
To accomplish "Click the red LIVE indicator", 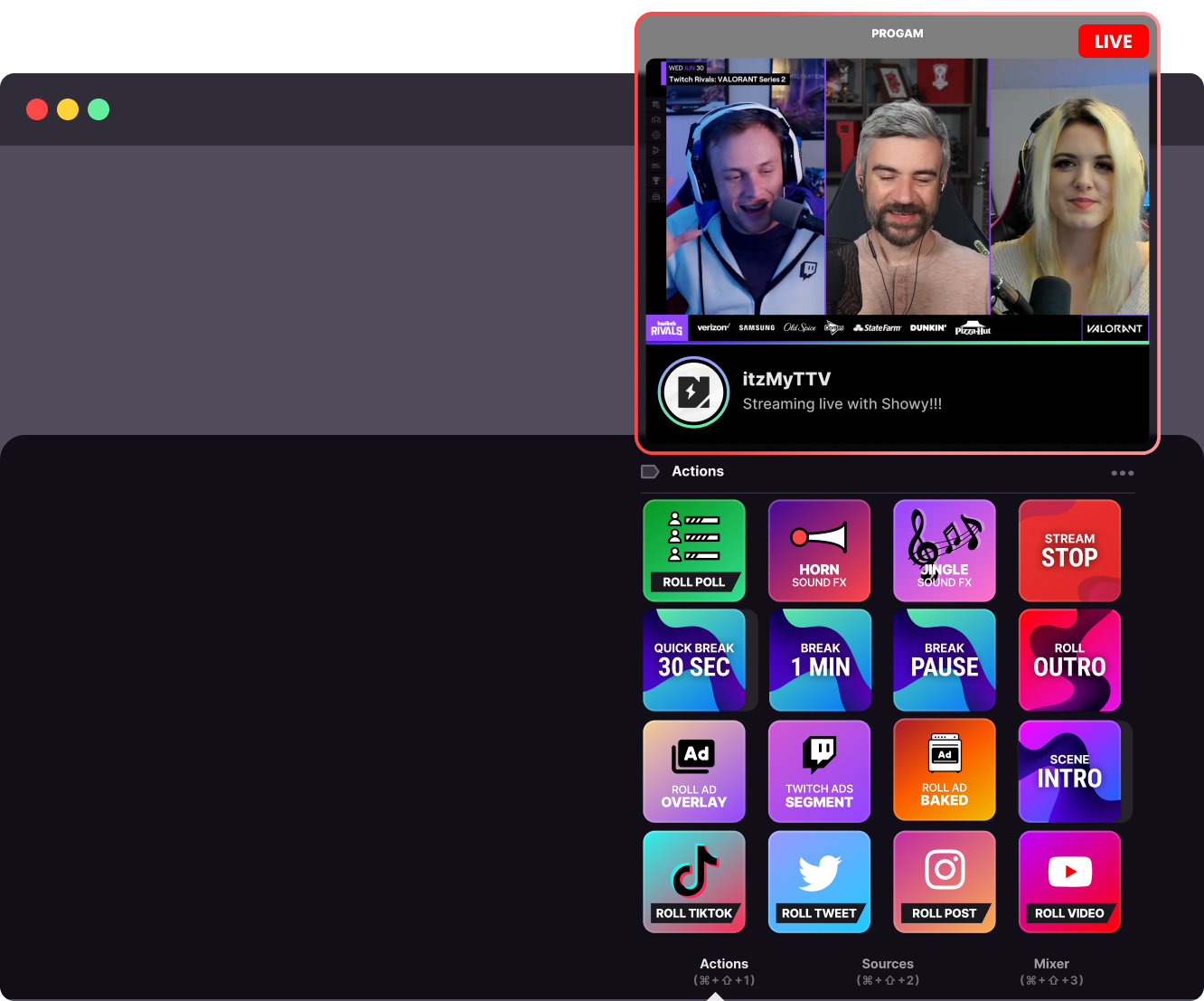I will point(1113,42).
